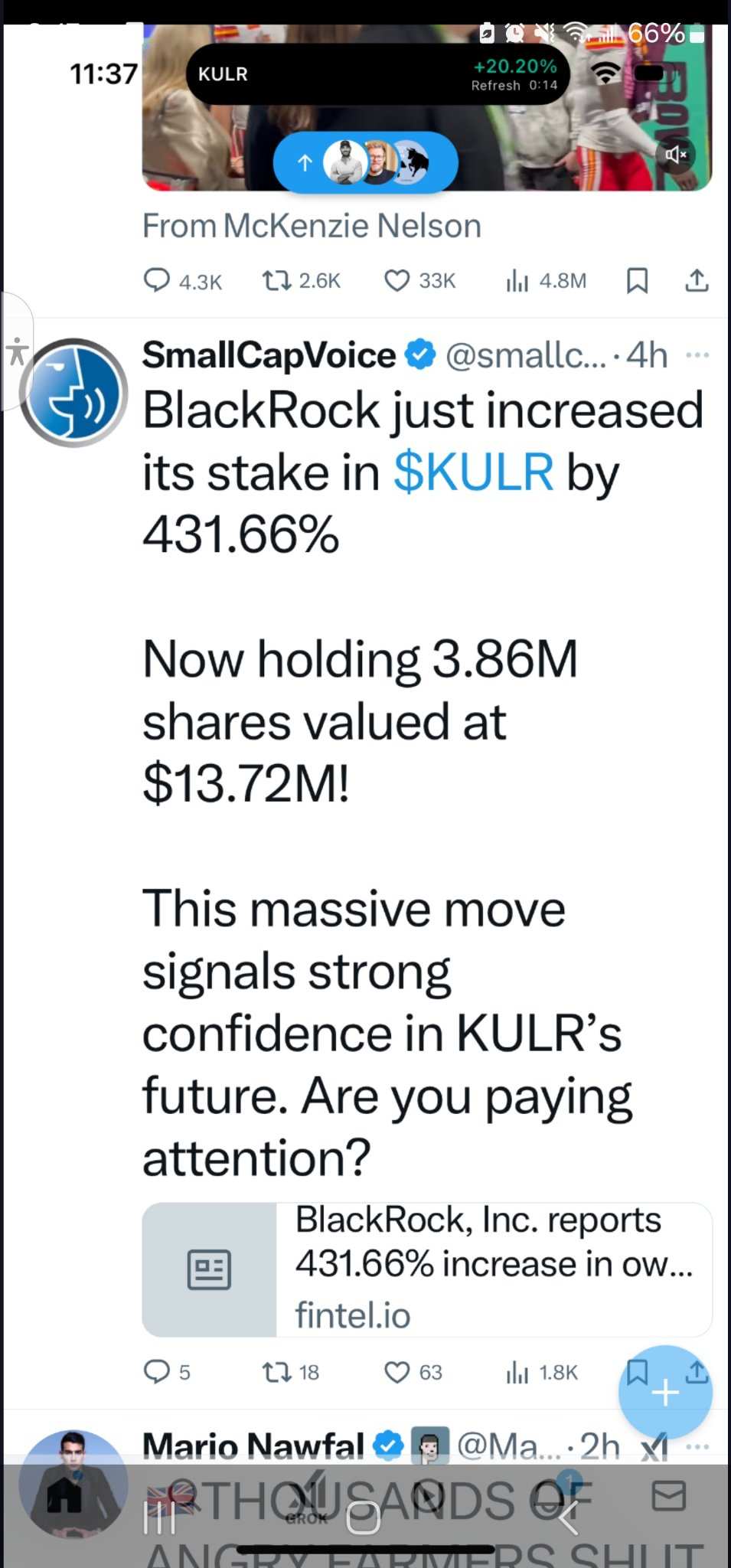Expand the KULR stock ticker overlay

tap(378, 74)
